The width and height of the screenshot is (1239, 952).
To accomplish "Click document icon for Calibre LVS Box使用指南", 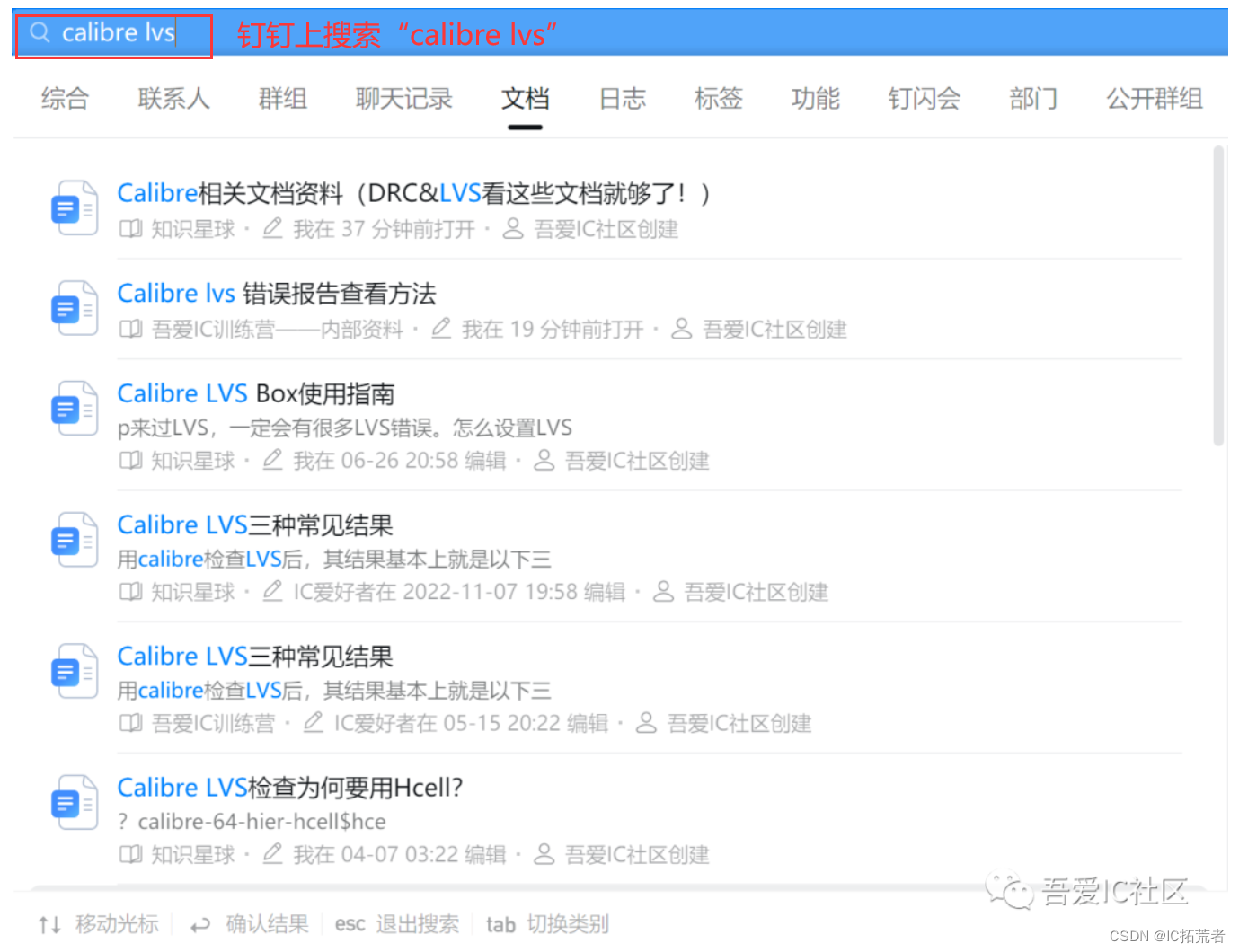I will [74, 410].
